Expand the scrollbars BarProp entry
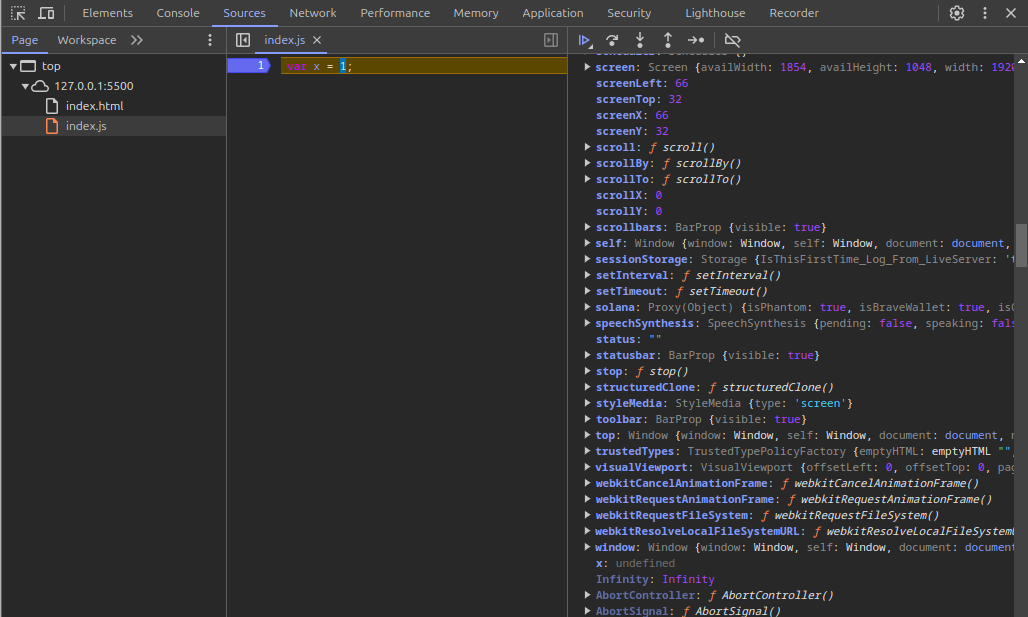 coord(587,227)
